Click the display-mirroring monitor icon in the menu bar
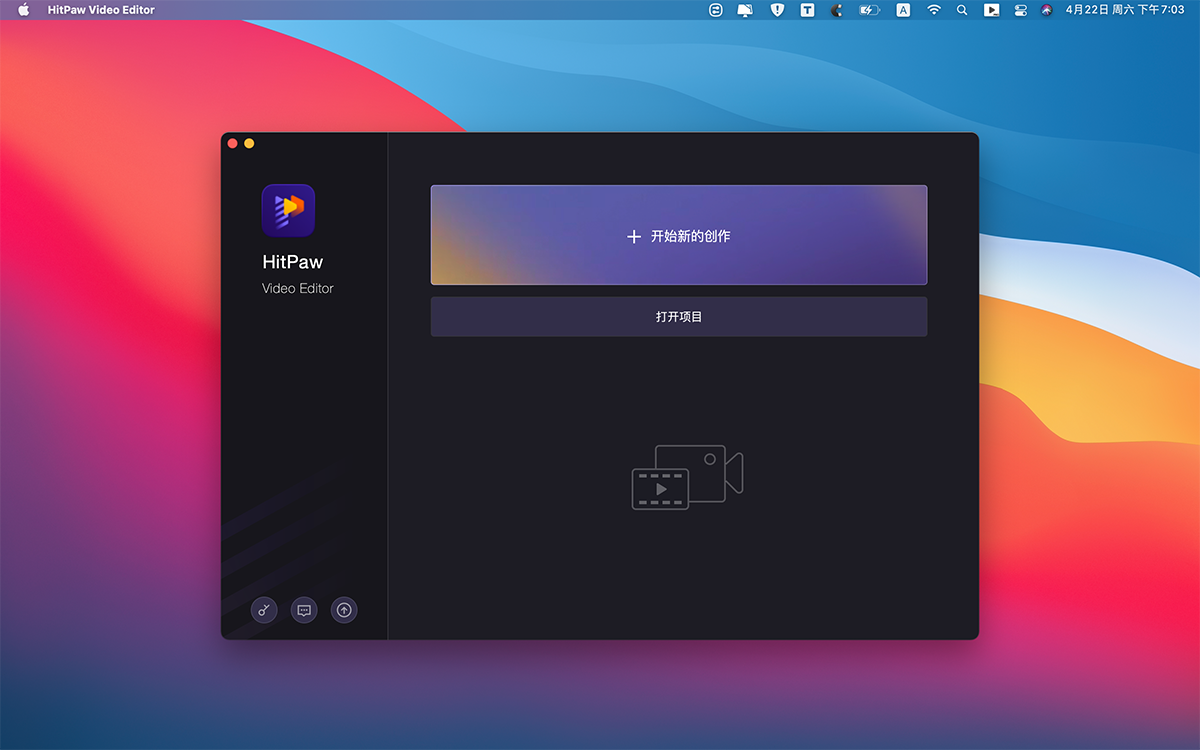Image resolution: width=1200 pixels, height=750 pixels. coord(745,10)
